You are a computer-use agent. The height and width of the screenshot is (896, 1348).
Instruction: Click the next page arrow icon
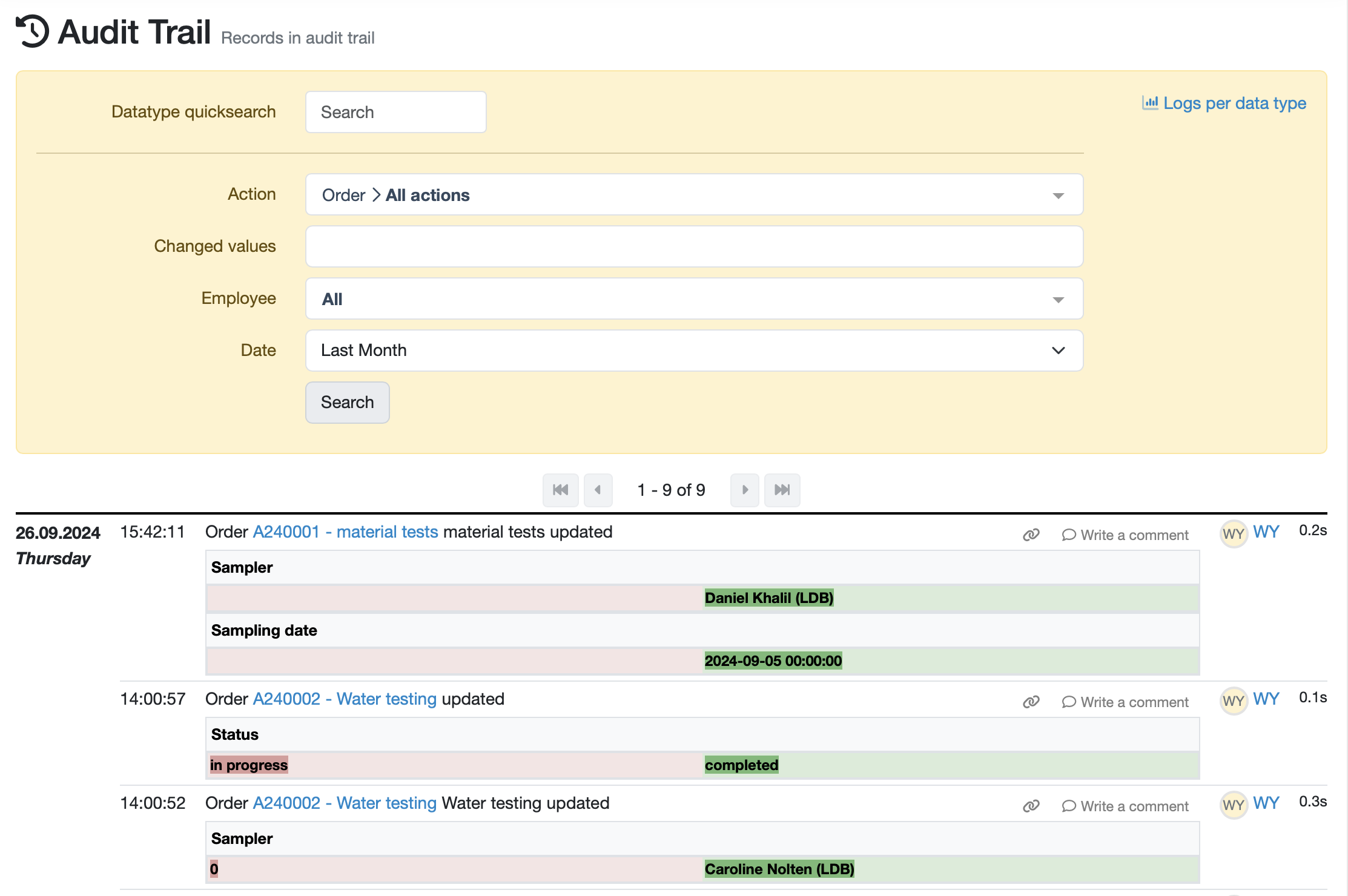744,490
